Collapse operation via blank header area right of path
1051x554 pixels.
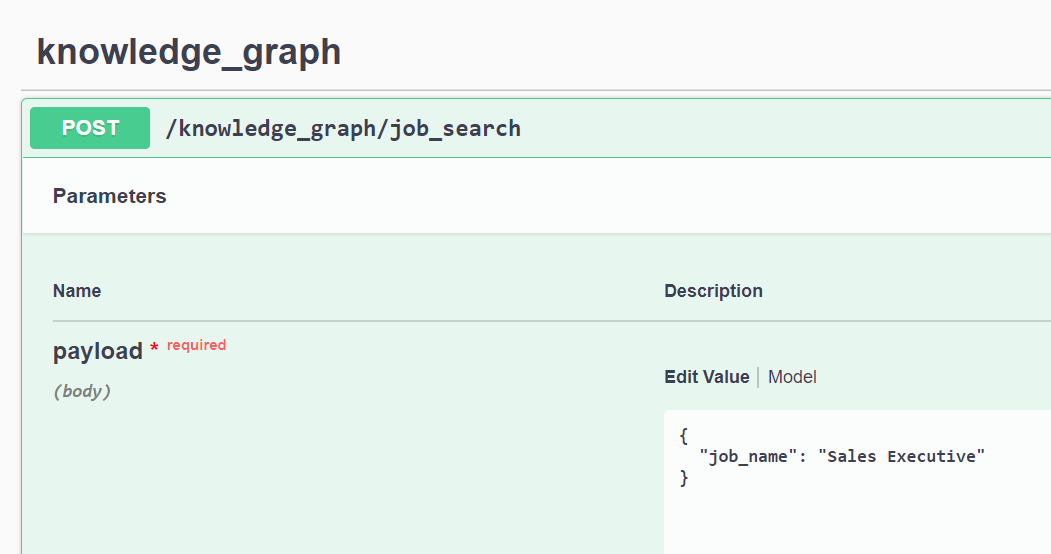[x=780, y=128]
